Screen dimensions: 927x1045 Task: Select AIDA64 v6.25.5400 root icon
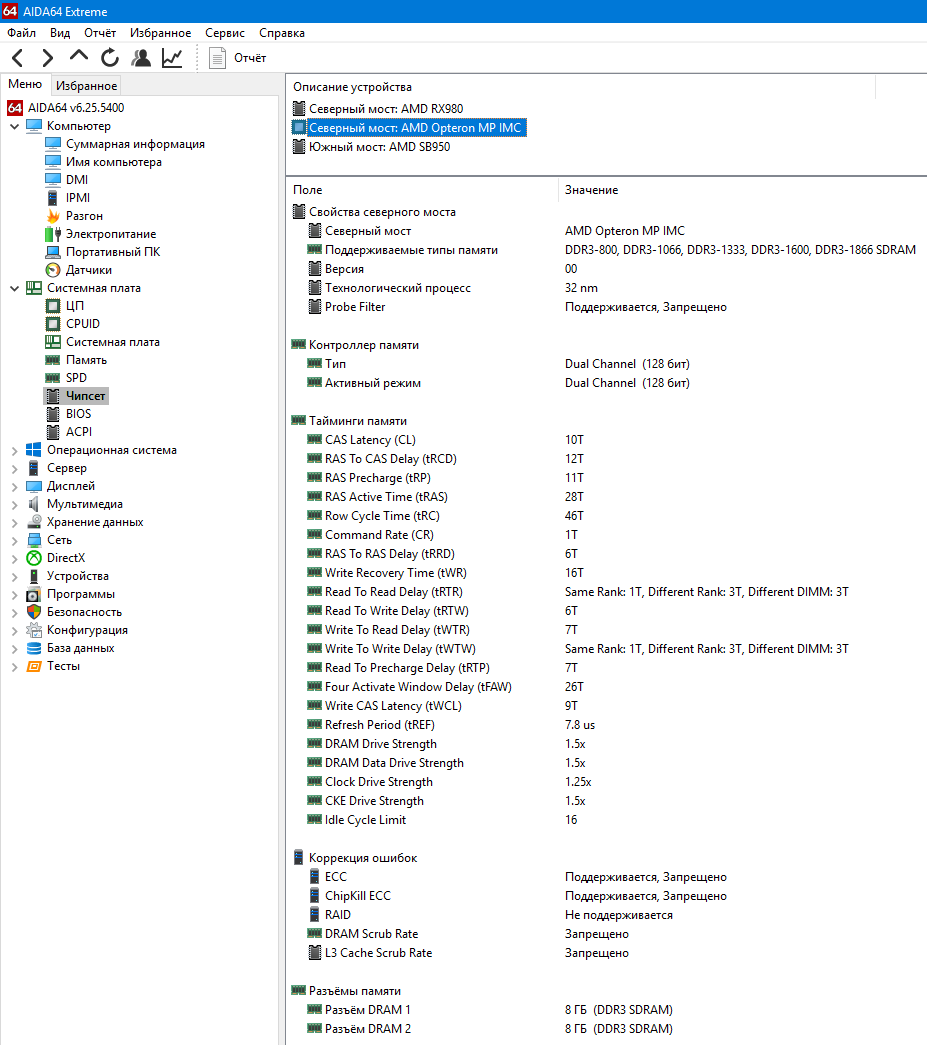(15, 107)
